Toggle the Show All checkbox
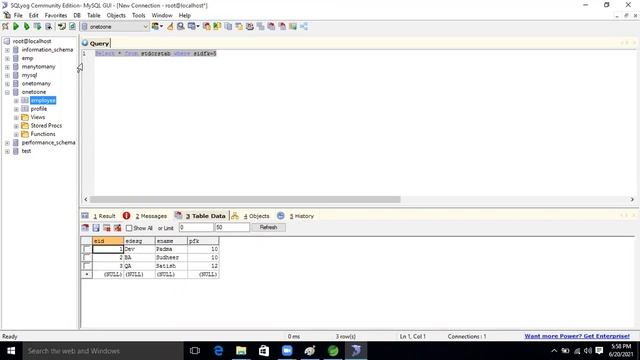Image resolution: width=640 pixels, height=360 pixels. pos(129,228)
